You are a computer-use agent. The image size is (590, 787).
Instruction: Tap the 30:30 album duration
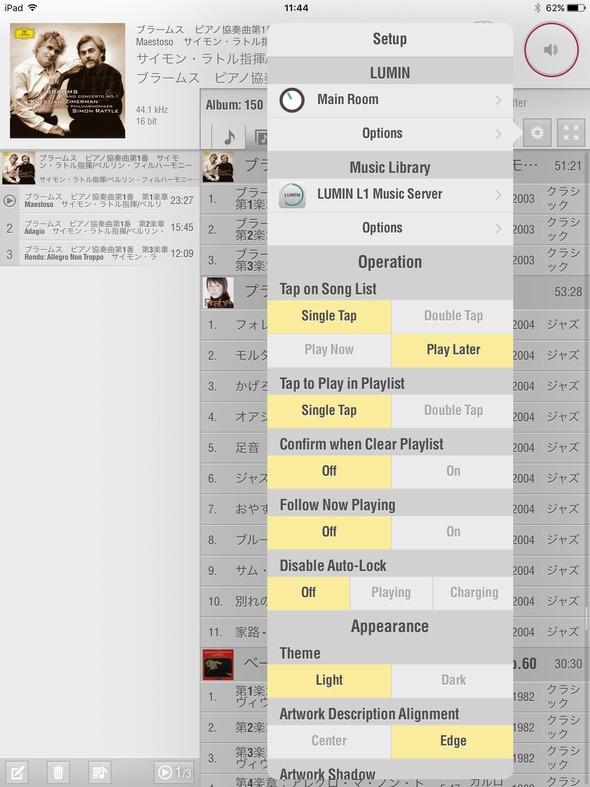click(x=568, y=664)
